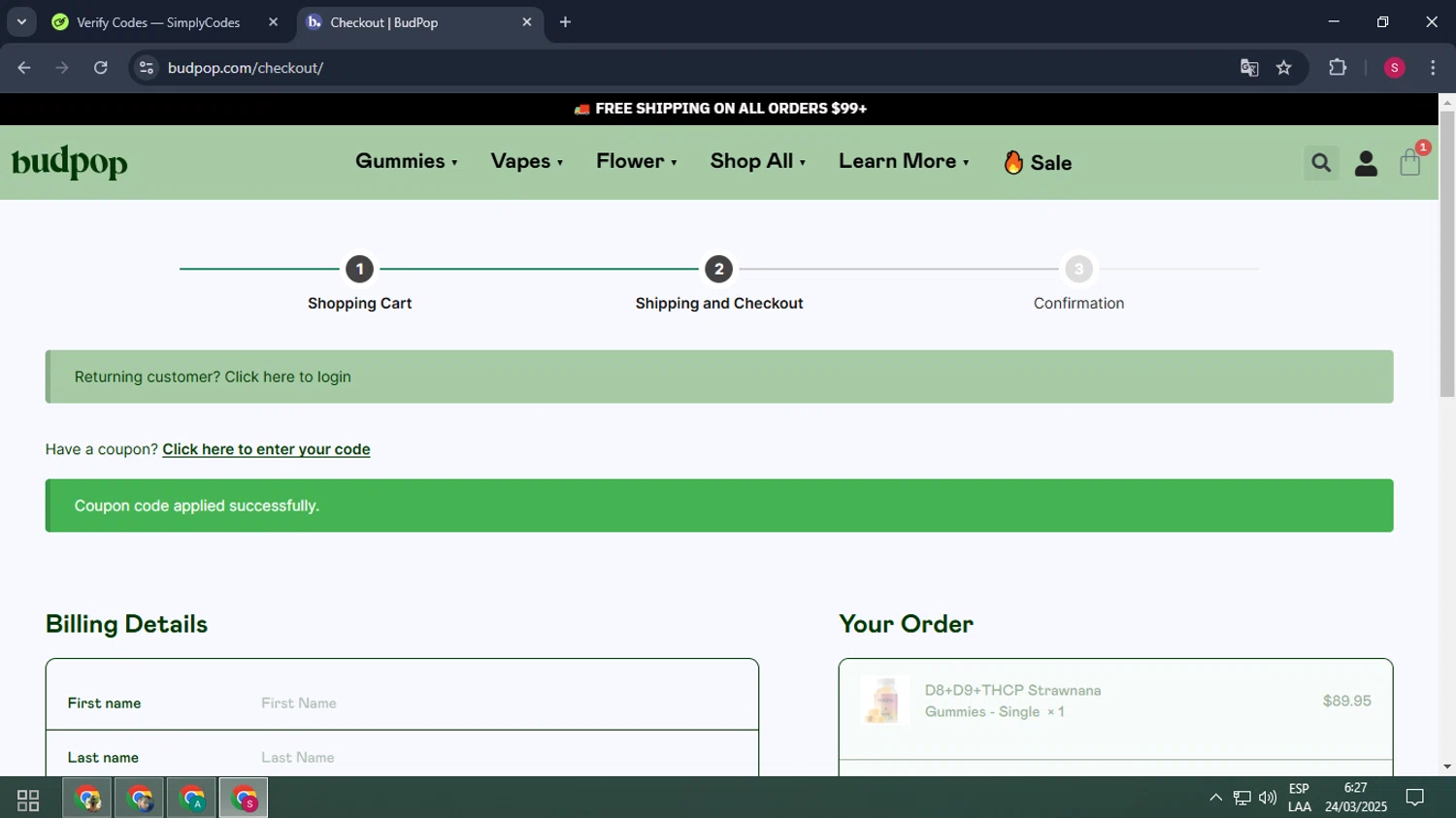This screenshot has height=818, width=1456.
Task: Expand the Vapes menu
Action: [527, 162]
